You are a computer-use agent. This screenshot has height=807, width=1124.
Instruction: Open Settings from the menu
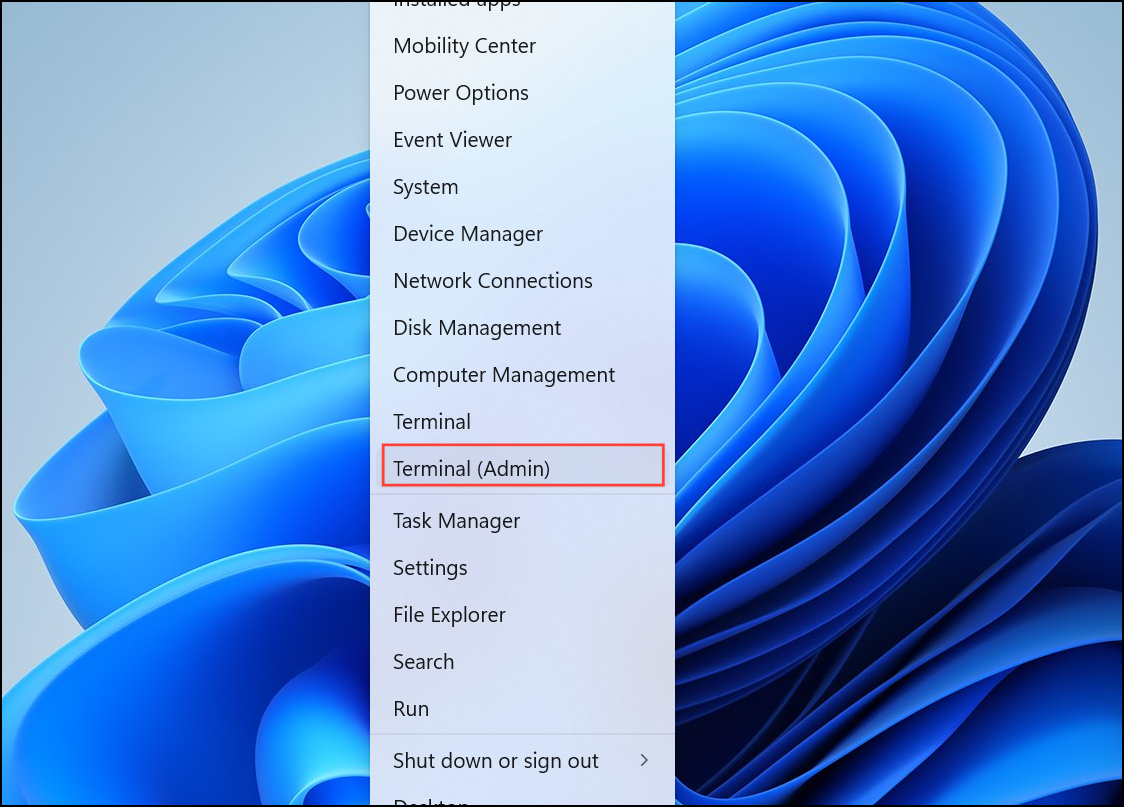point(430,568)
